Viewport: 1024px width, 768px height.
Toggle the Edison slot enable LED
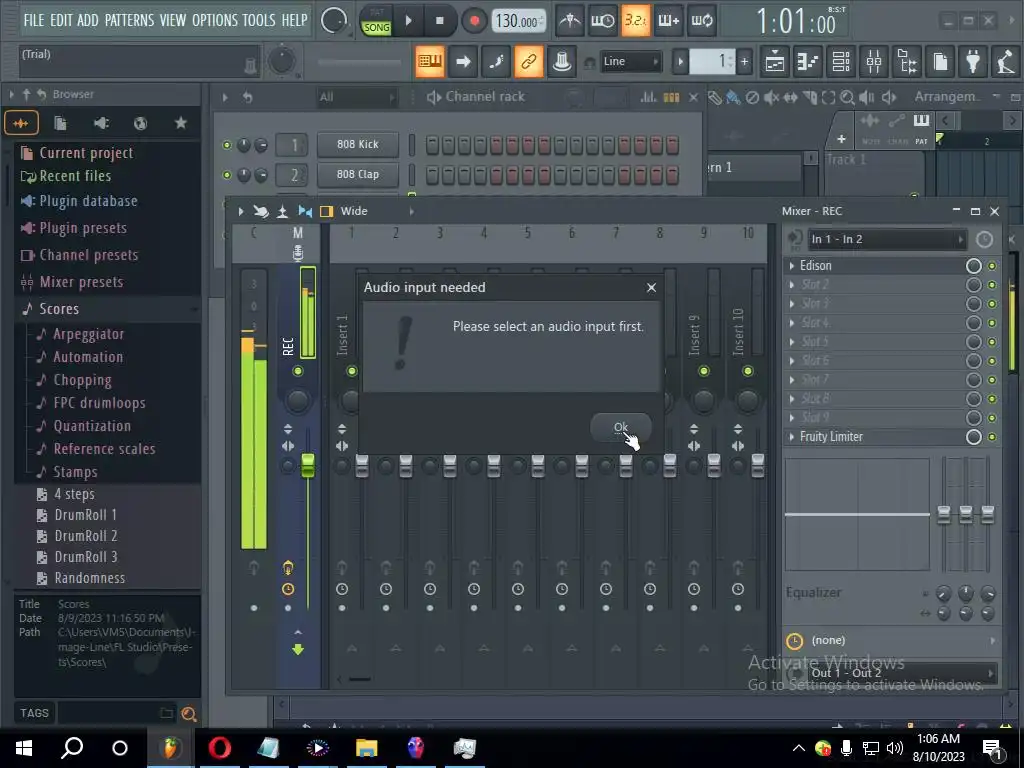point(992,266)
